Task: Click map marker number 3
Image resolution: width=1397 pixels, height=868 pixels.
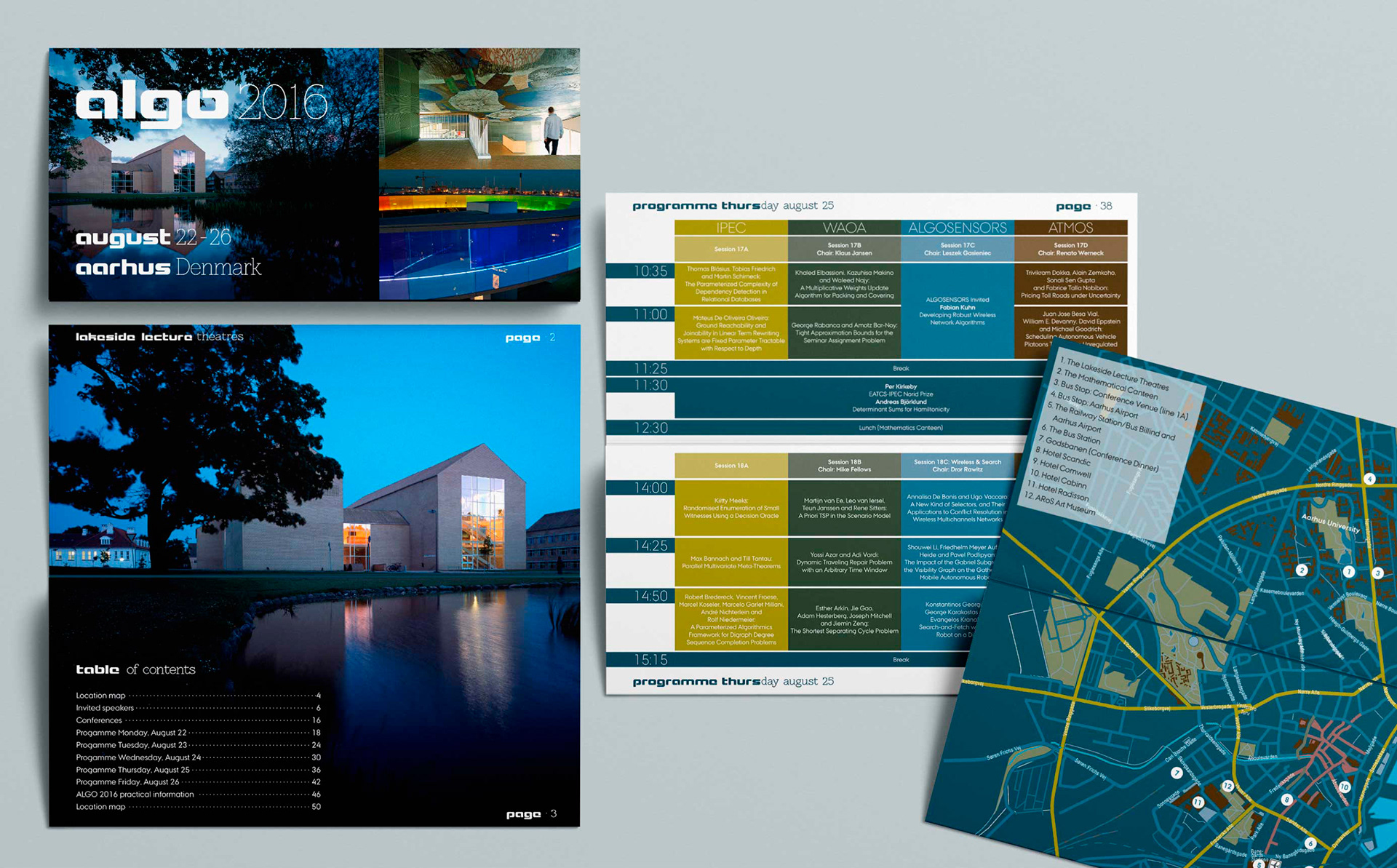Action: coord(1377,573)
